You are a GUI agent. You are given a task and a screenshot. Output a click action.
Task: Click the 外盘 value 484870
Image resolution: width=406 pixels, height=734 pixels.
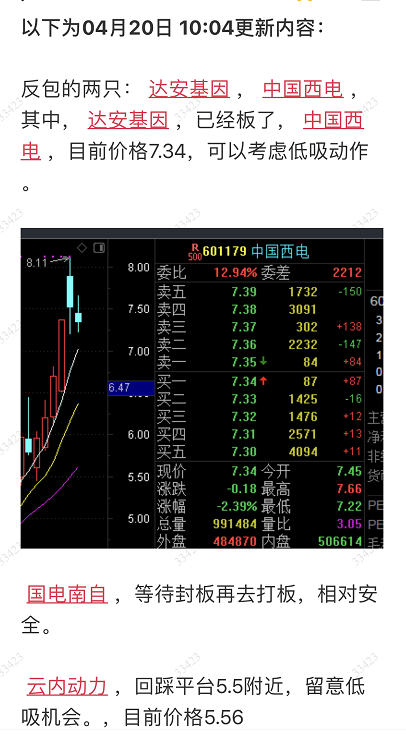pos(235,542)
